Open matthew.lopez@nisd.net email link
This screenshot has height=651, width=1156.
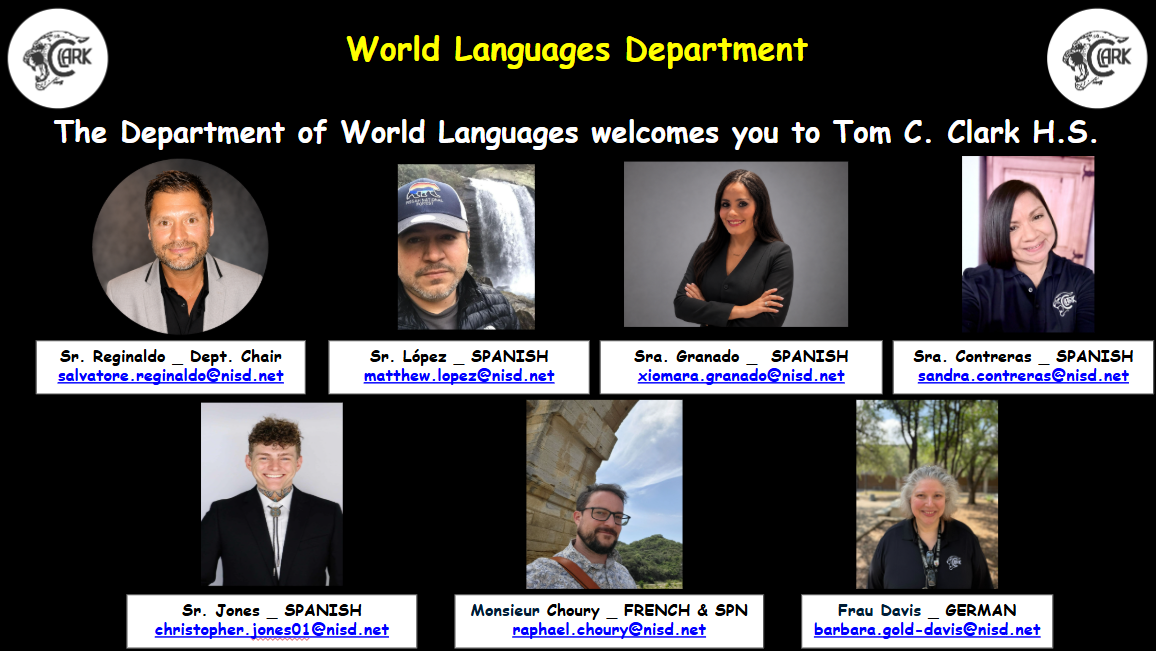(459, 376)
